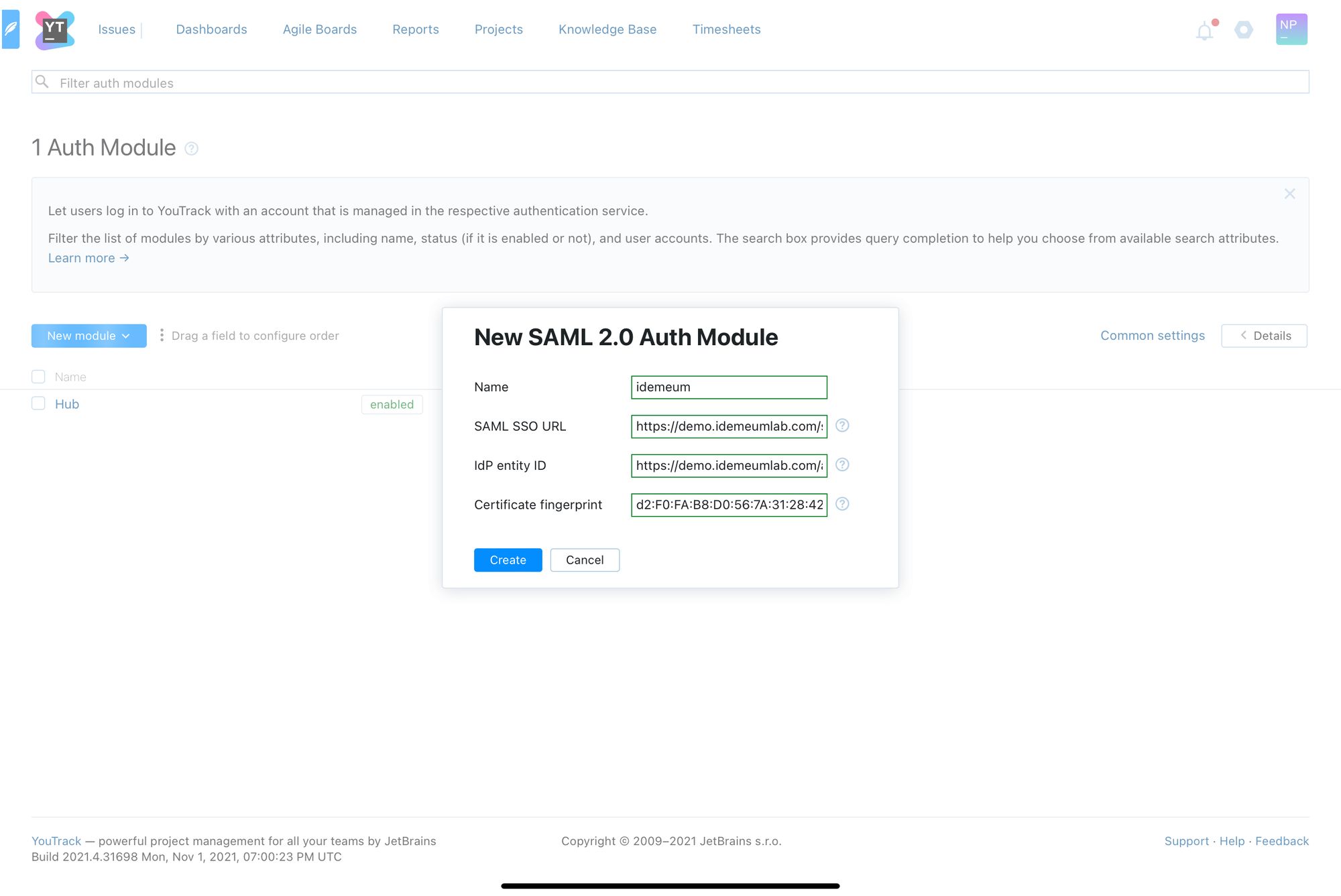The image size is (1341, 896).
Task: Open Projects page
Action: click(499, 29)
